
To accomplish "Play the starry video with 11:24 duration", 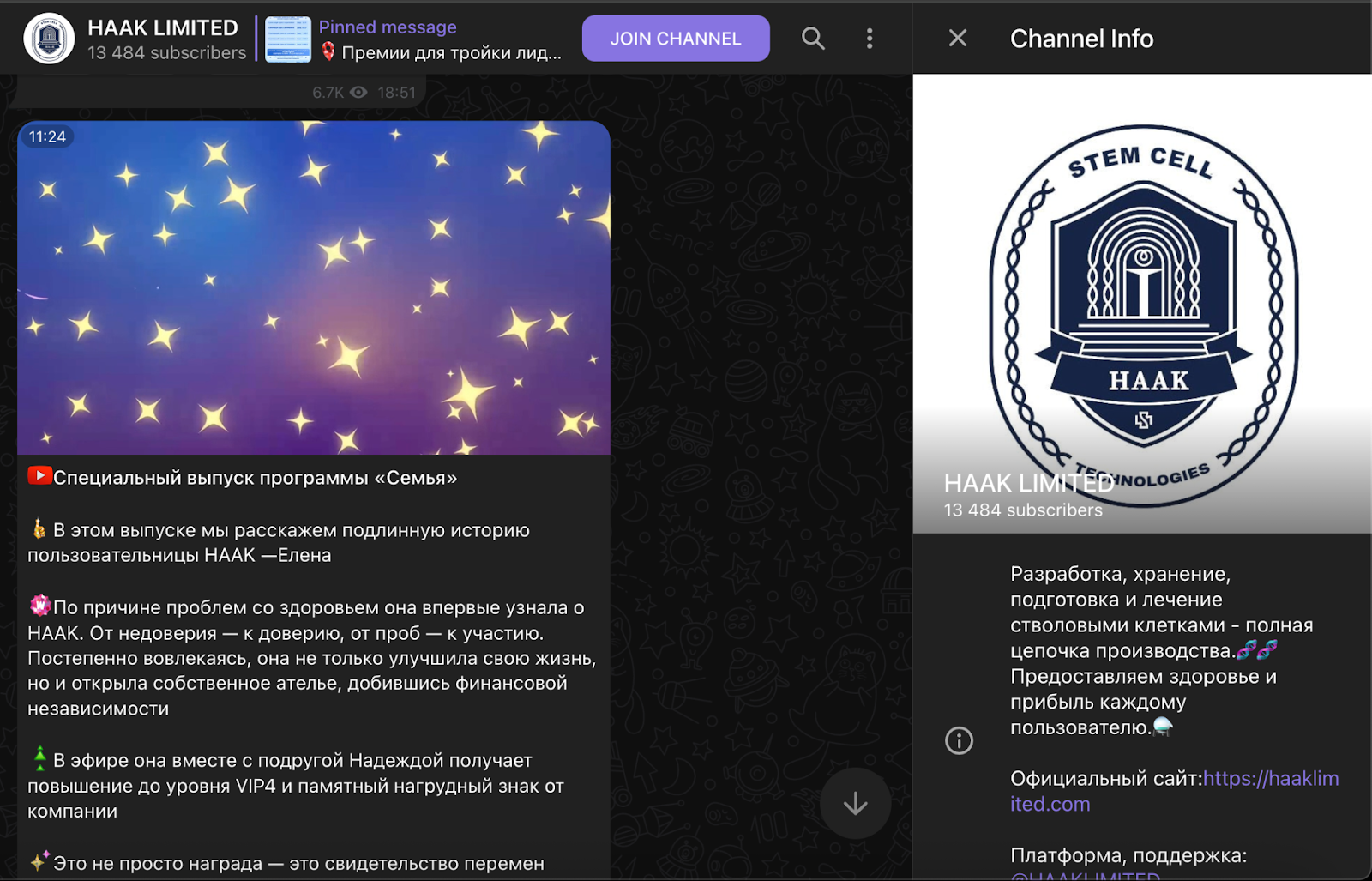I will 314,287.
